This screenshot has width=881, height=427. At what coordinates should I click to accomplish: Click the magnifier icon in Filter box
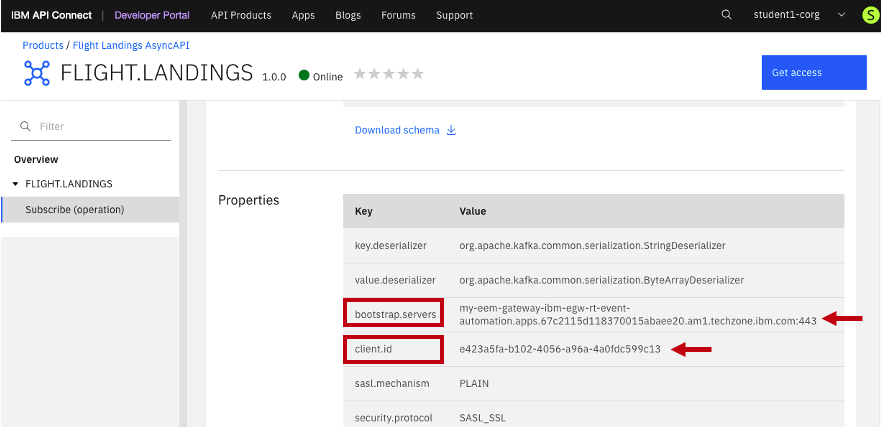pos(25,127)
